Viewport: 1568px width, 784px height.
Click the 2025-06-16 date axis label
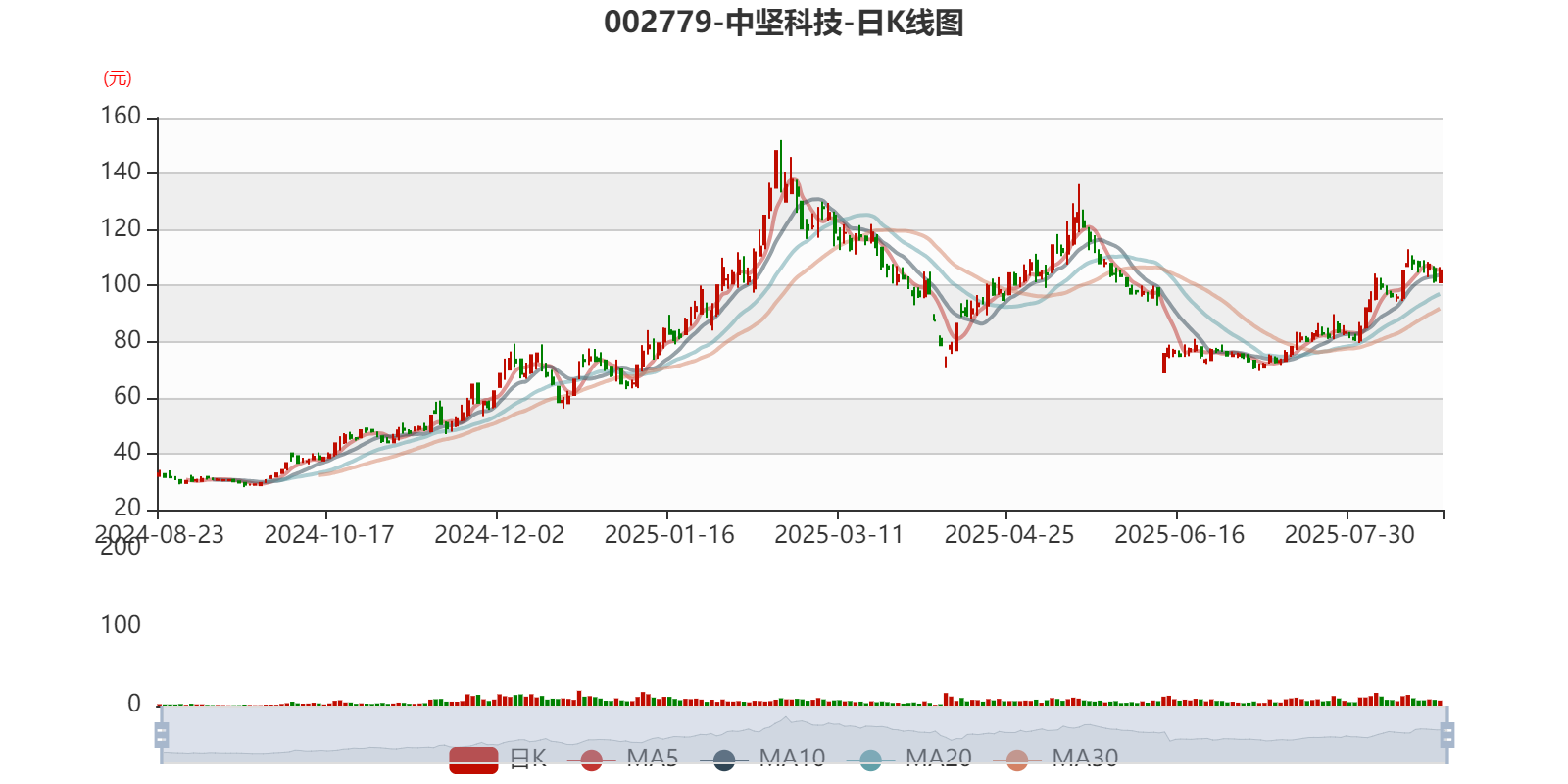1180,535
